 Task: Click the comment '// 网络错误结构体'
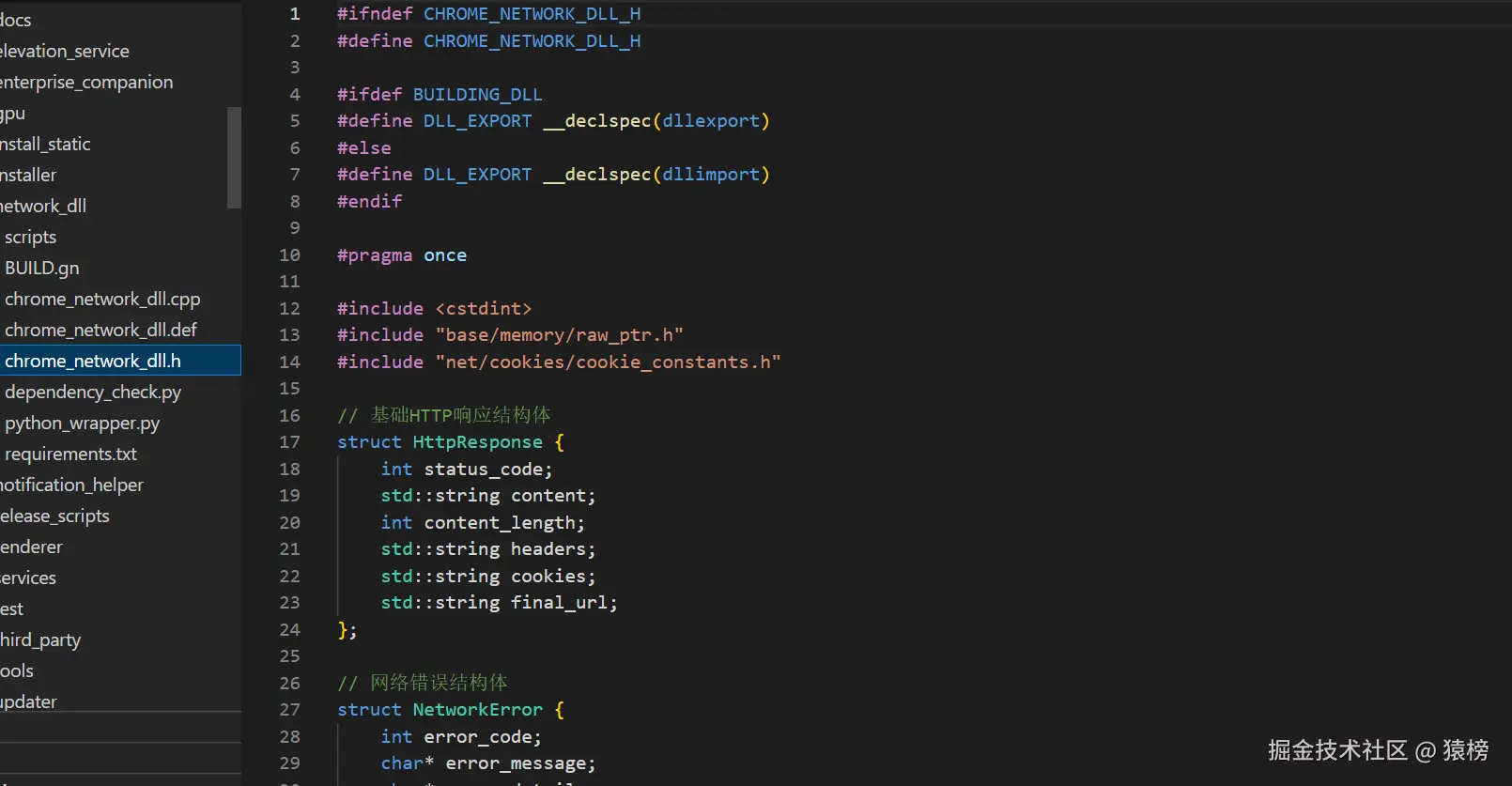423,683
